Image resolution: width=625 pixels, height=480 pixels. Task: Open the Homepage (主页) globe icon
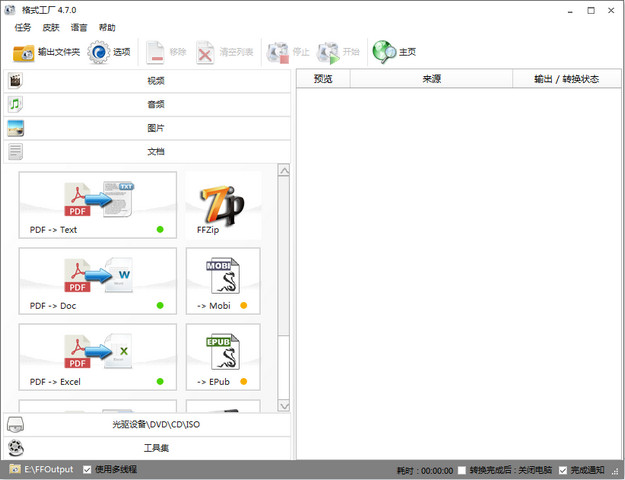click(384, 52)
